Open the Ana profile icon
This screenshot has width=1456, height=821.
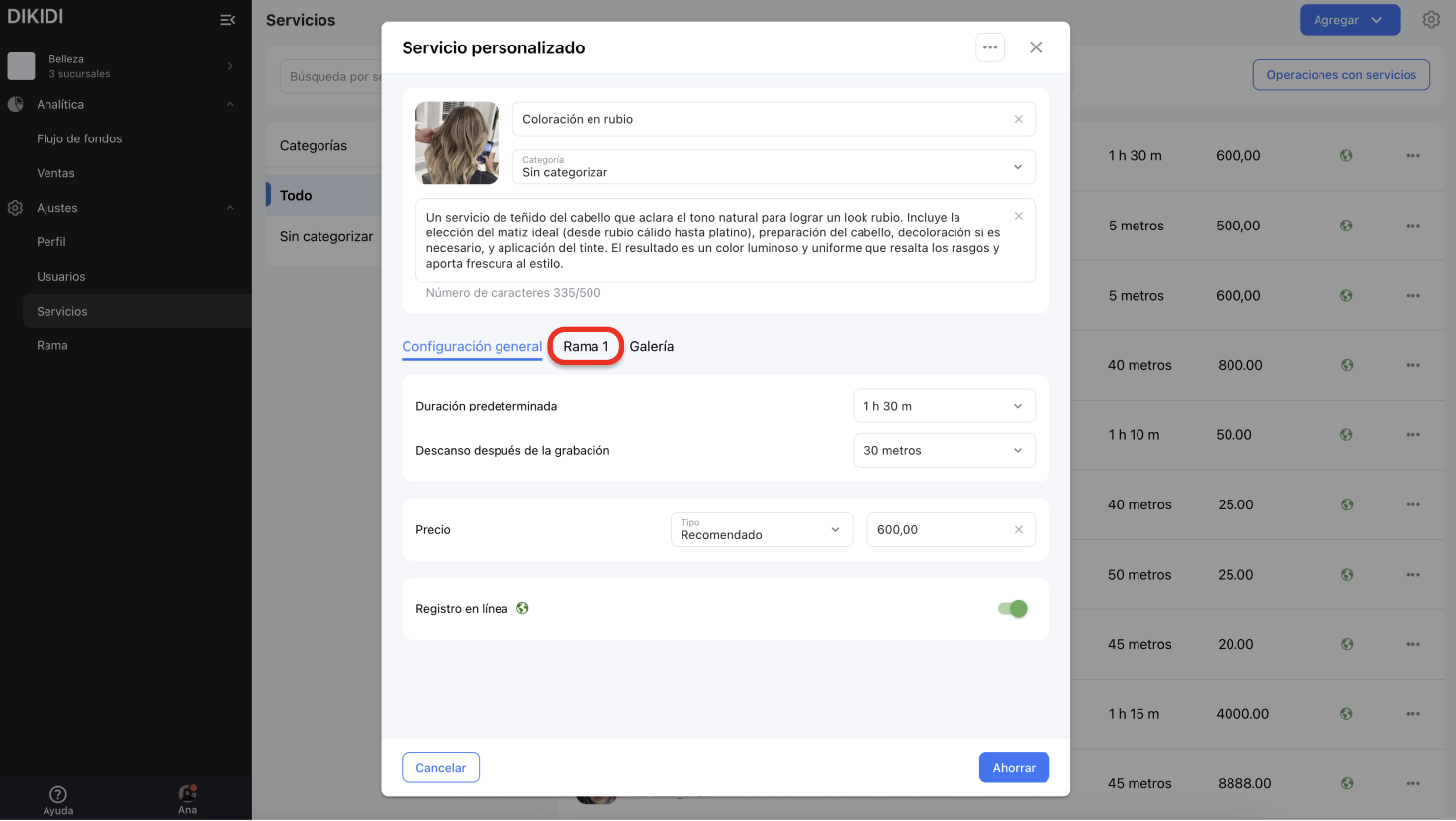tap(187, 799)
